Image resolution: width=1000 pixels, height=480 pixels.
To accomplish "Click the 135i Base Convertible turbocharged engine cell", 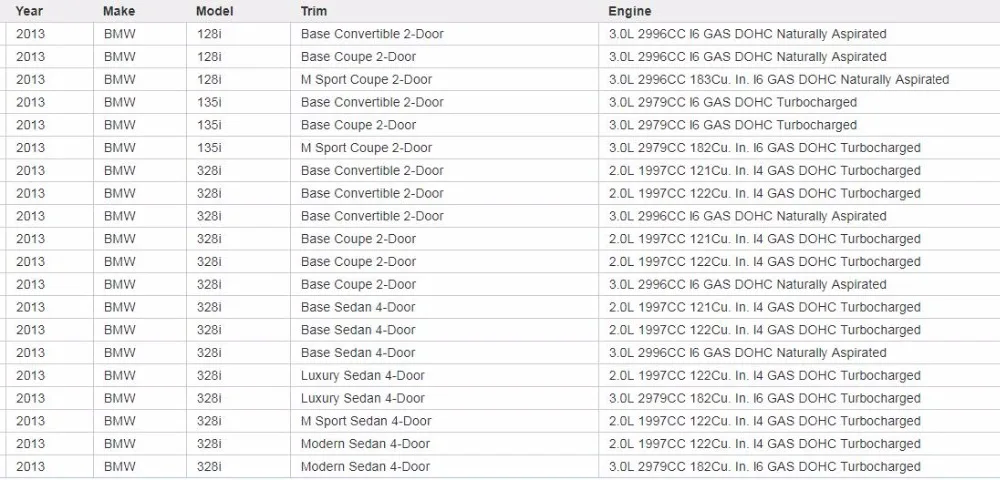I will (799, 102).
